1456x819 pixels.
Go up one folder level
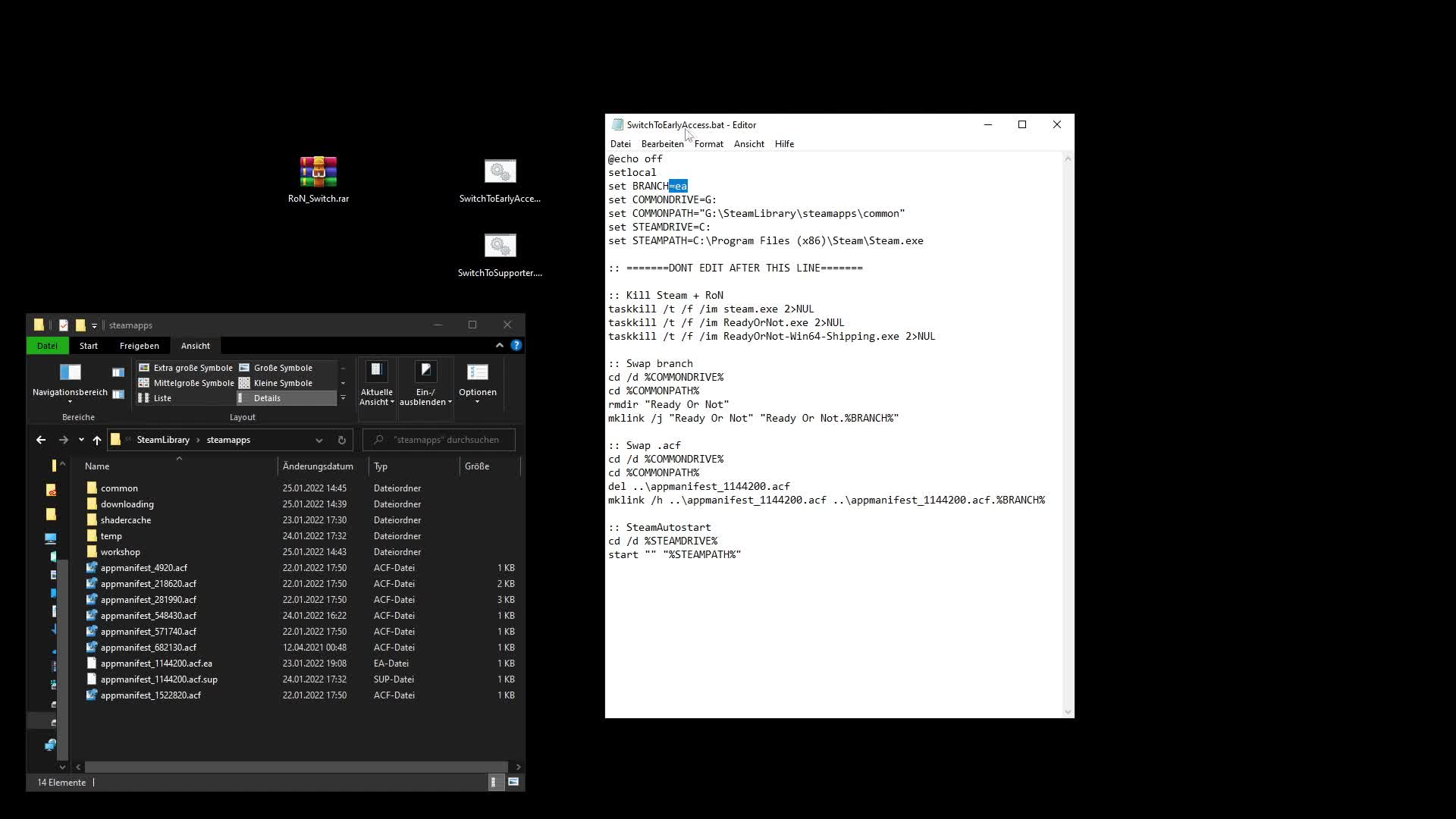tap(97, 440)
